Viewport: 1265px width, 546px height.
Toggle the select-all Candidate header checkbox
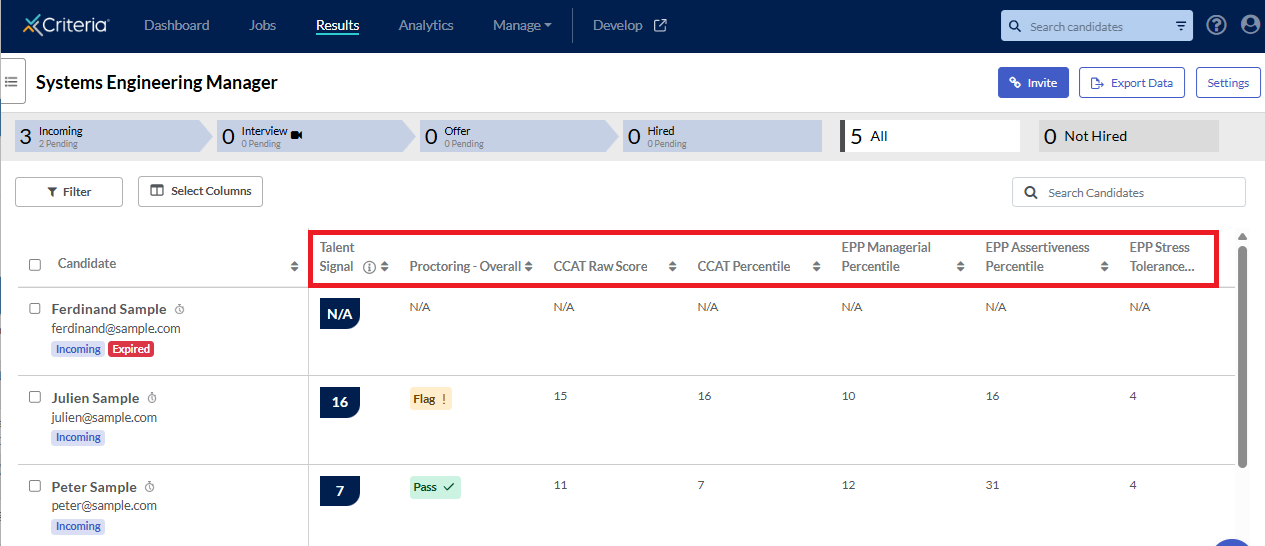(35, 265)
